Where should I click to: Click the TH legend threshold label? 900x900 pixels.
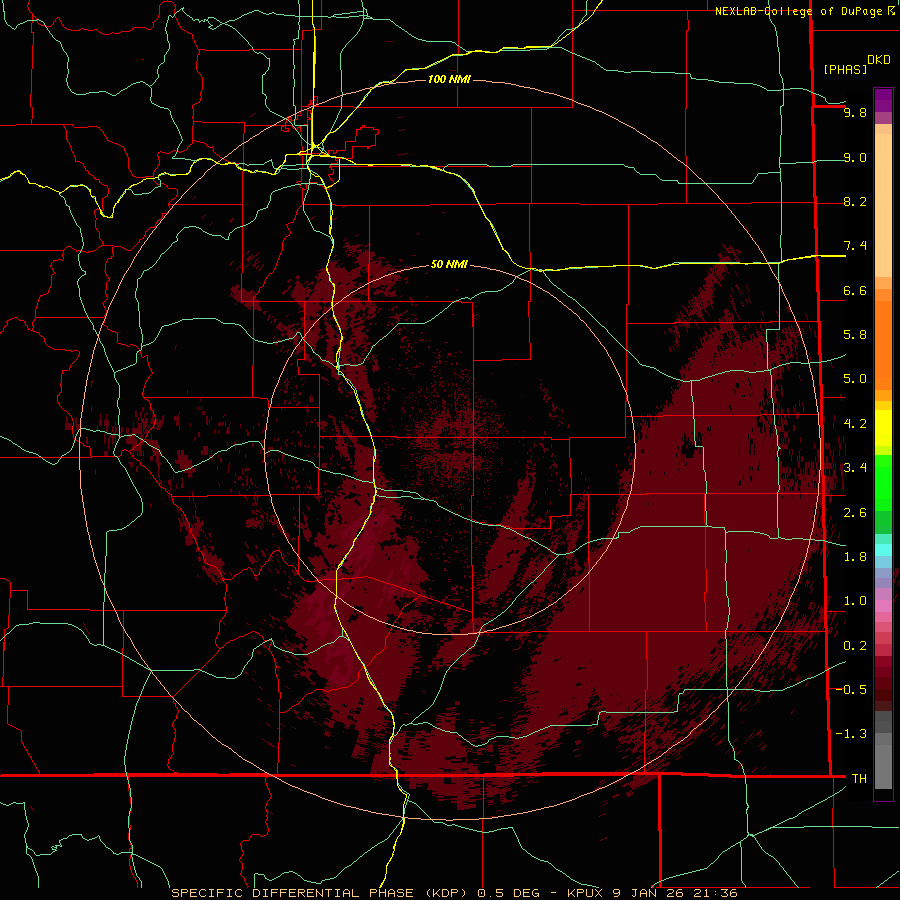coord(859,779)
